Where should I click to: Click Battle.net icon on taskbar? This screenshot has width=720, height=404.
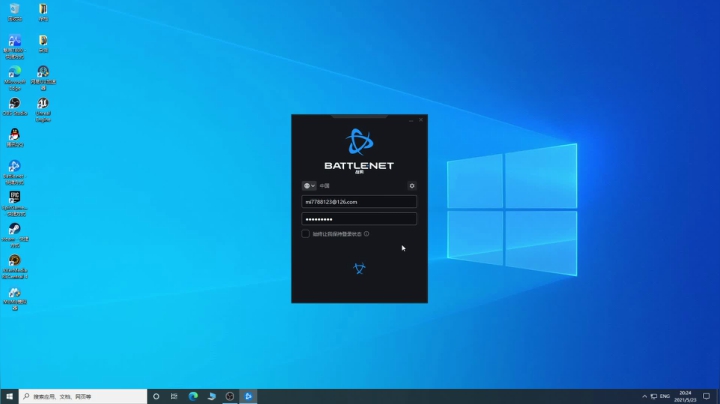point(248,396)
